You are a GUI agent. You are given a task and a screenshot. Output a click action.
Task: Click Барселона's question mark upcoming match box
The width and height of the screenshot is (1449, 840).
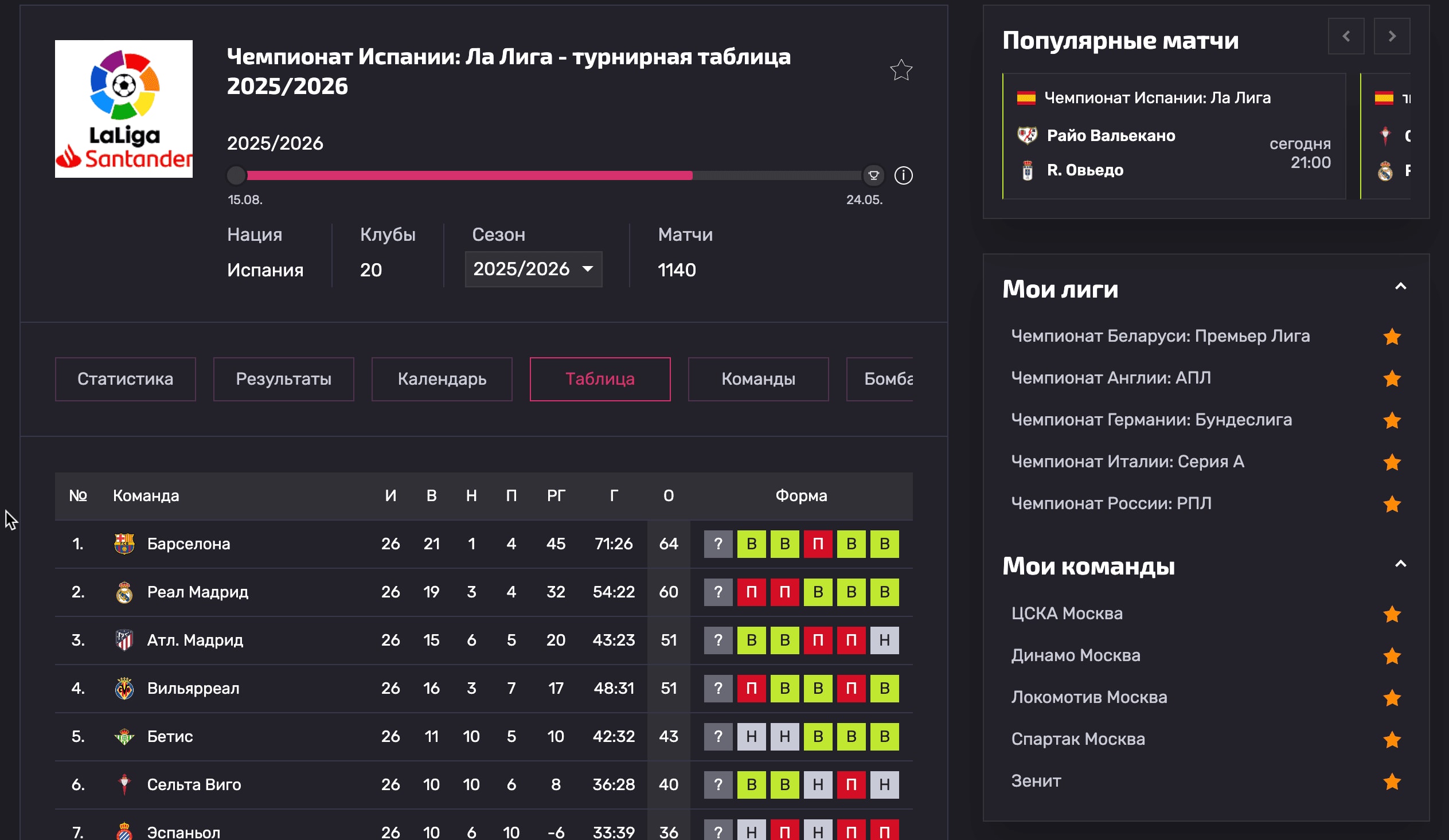coord(718,544)
